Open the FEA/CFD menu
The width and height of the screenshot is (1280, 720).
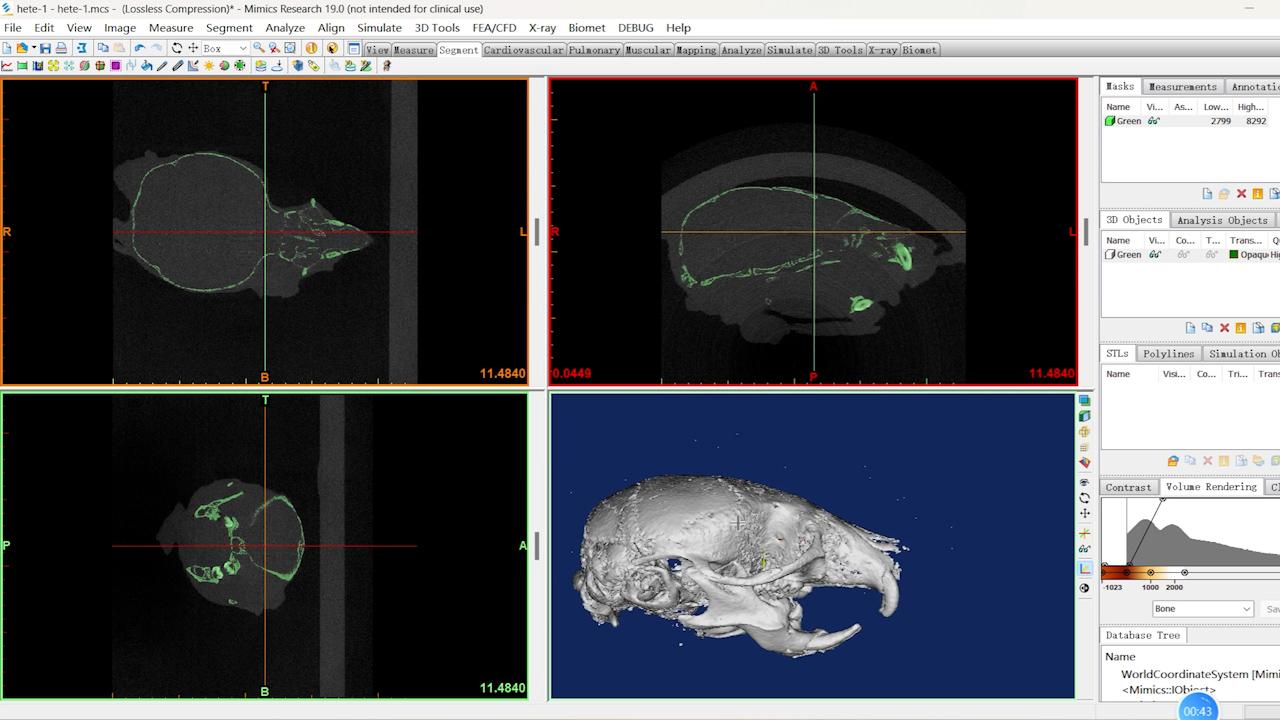tap(494, 28)
